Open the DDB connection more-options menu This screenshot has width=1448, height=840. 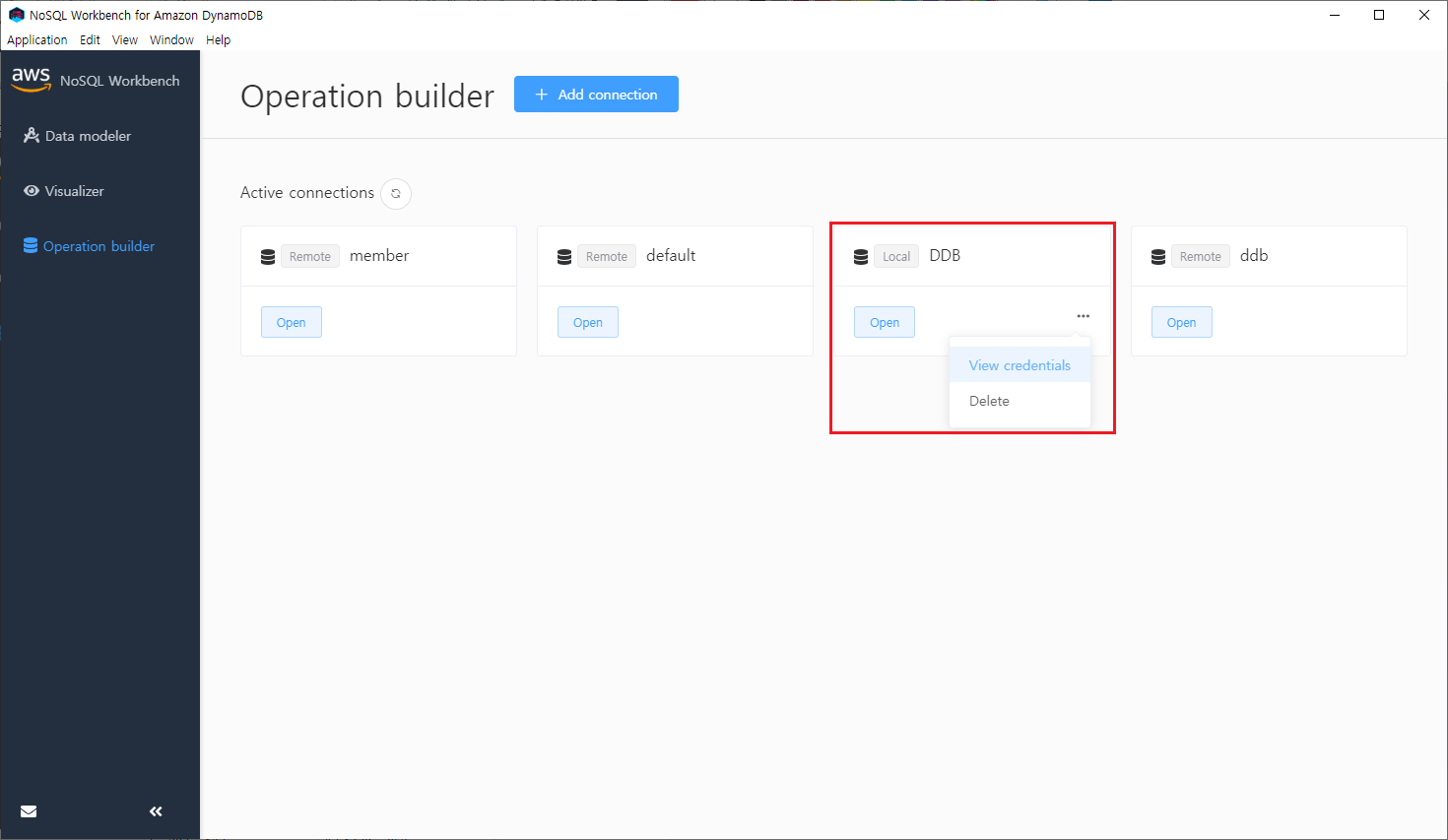1084,316
